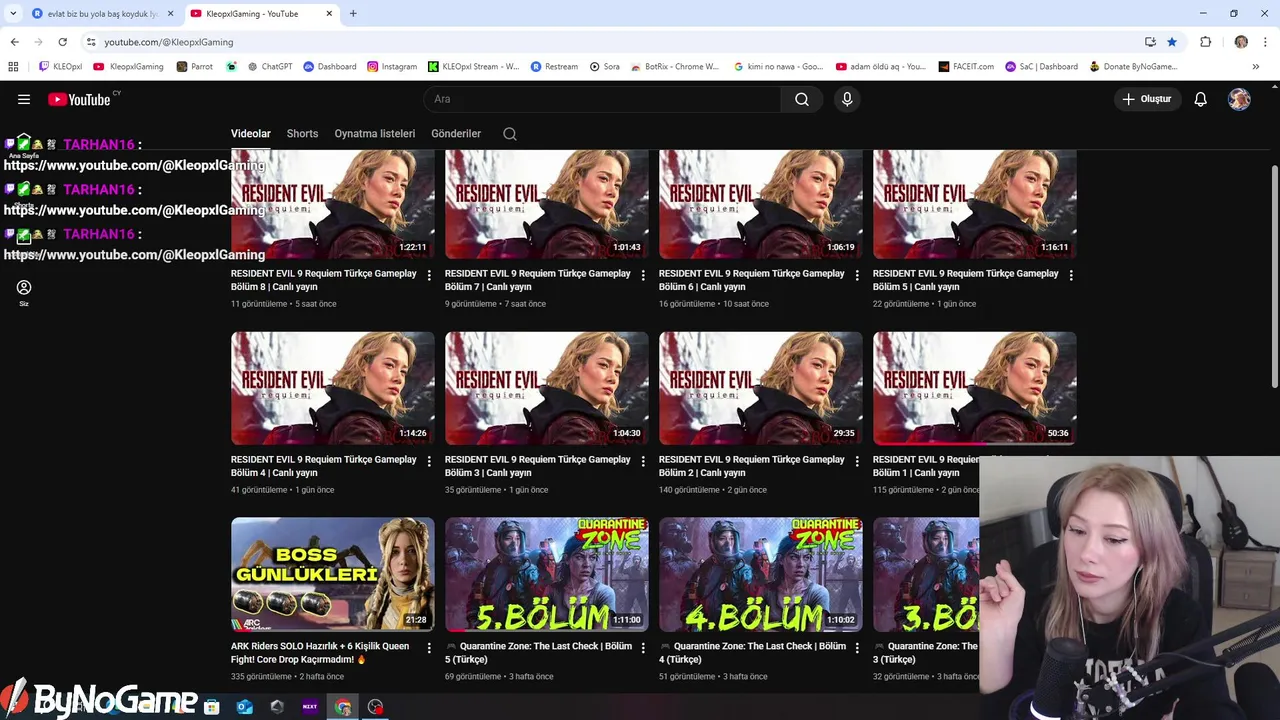Open options menu for Bölüm 6 video

pyautogui.click(x=857, y=275)
